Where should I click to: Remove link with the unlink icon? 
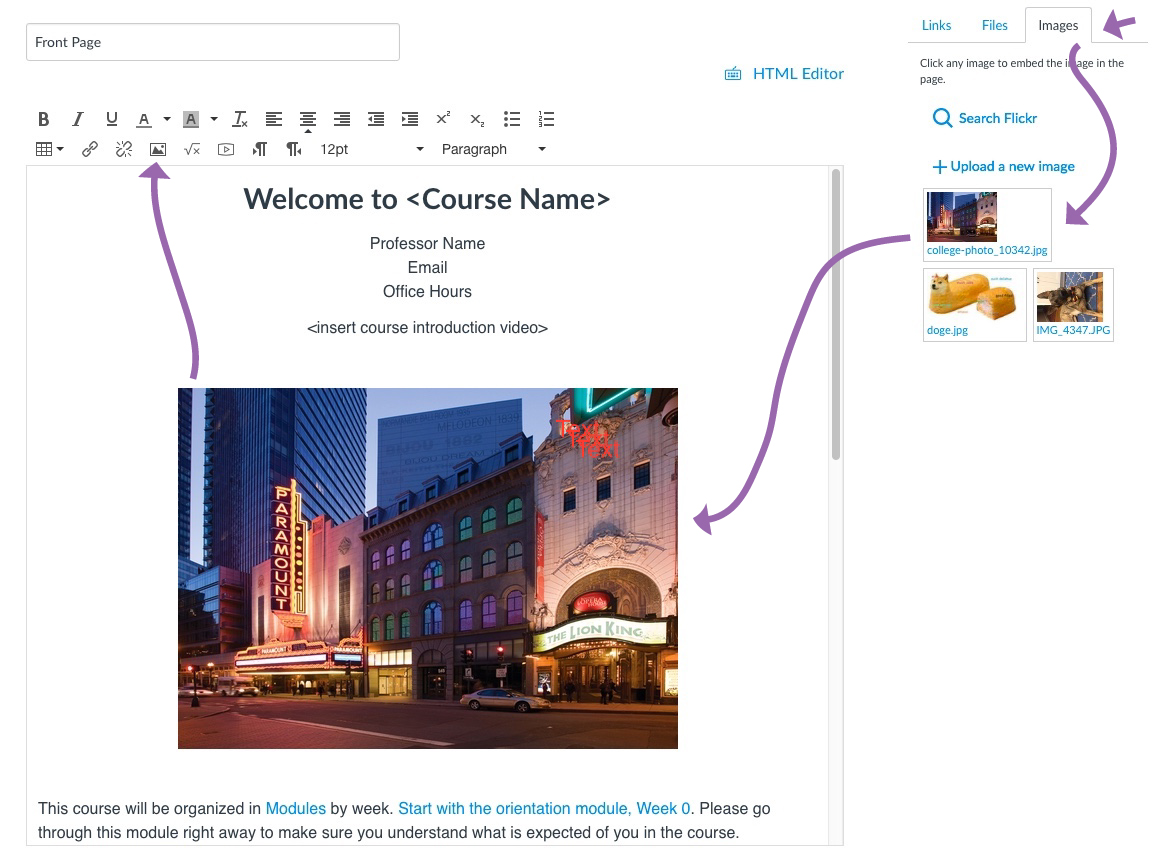(x=124, y=149)
